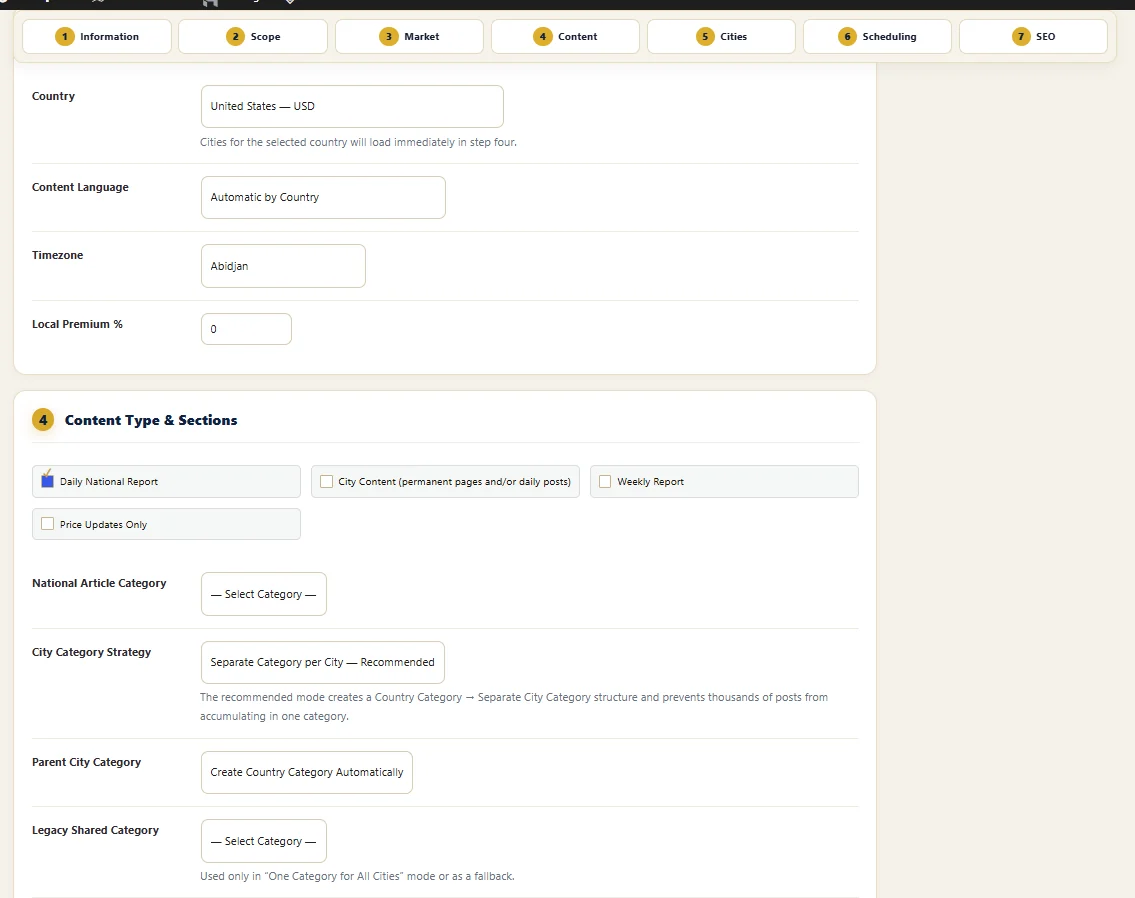Open the SEO step tab
This screenshot has height=898, width=1135.
pos(1033,36)
